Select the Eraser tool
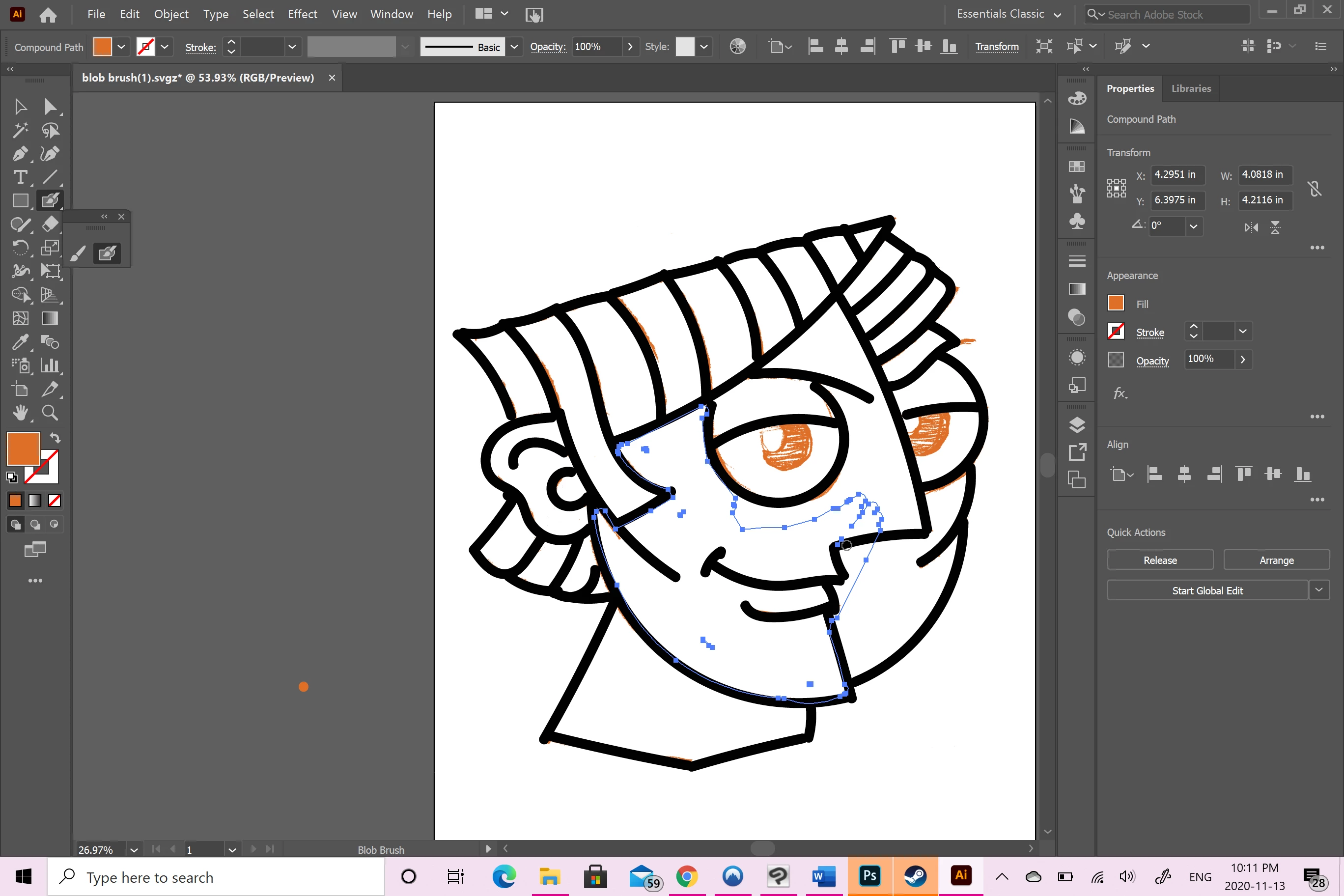Screen dimensions: 1344x896 (x=50, y=224)
